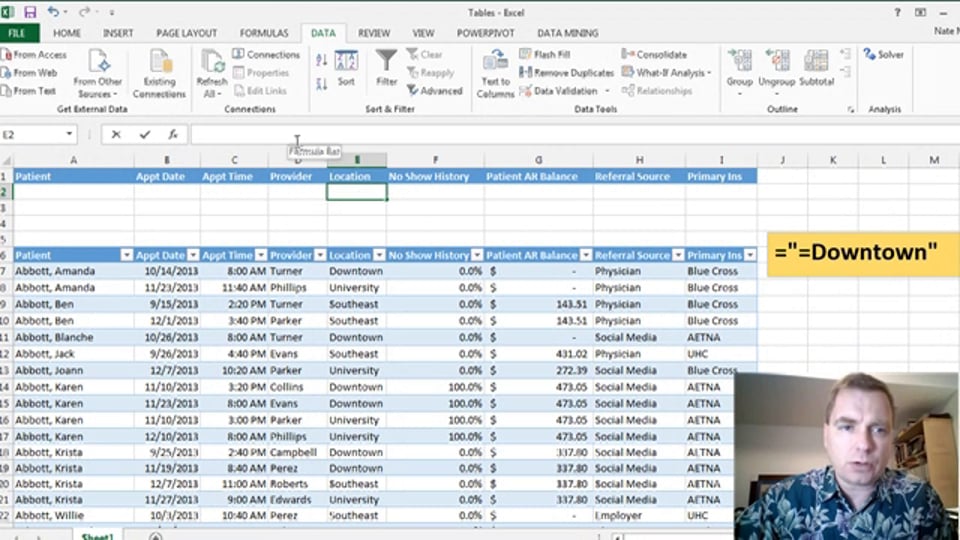
Task: Switch to the INSERT tab
Action: pos(118,33)
